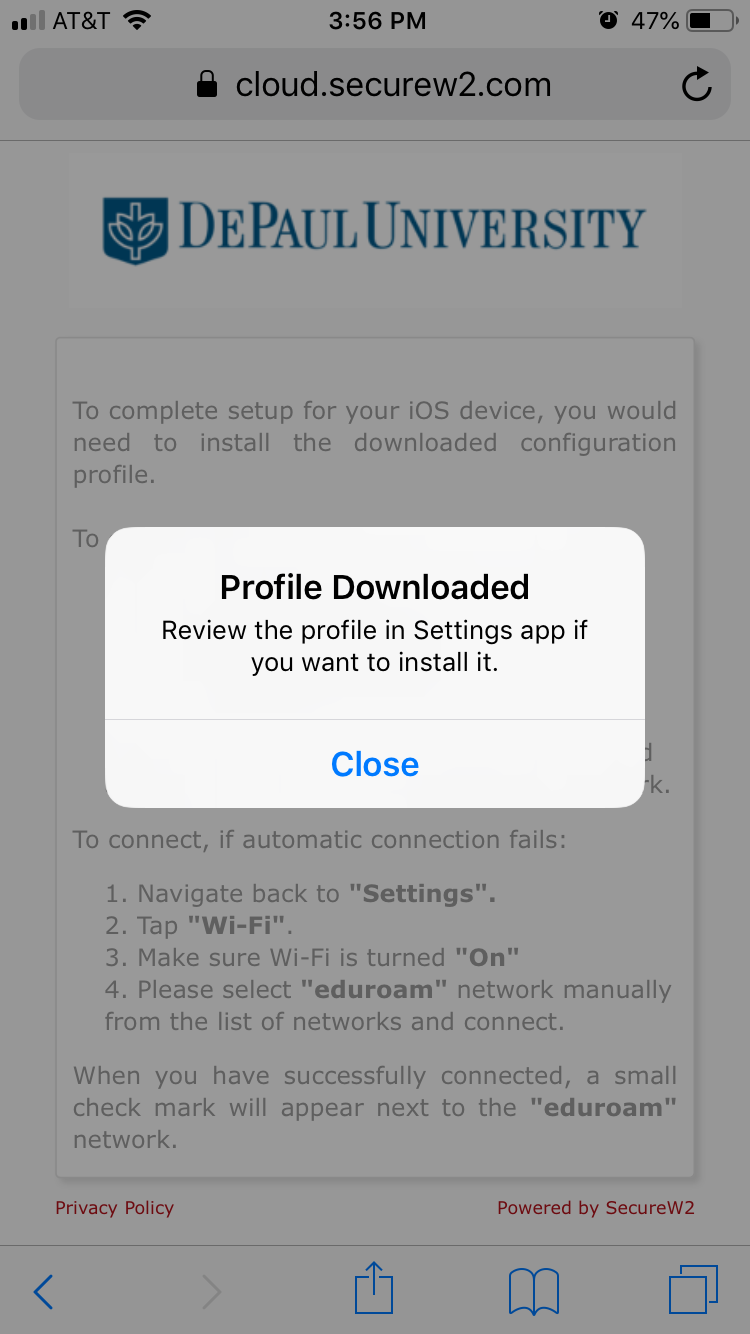This screenshot has width=750, height=1334.
Task: Tap the Safari back arrow
Action: [x=43, y=1292]
